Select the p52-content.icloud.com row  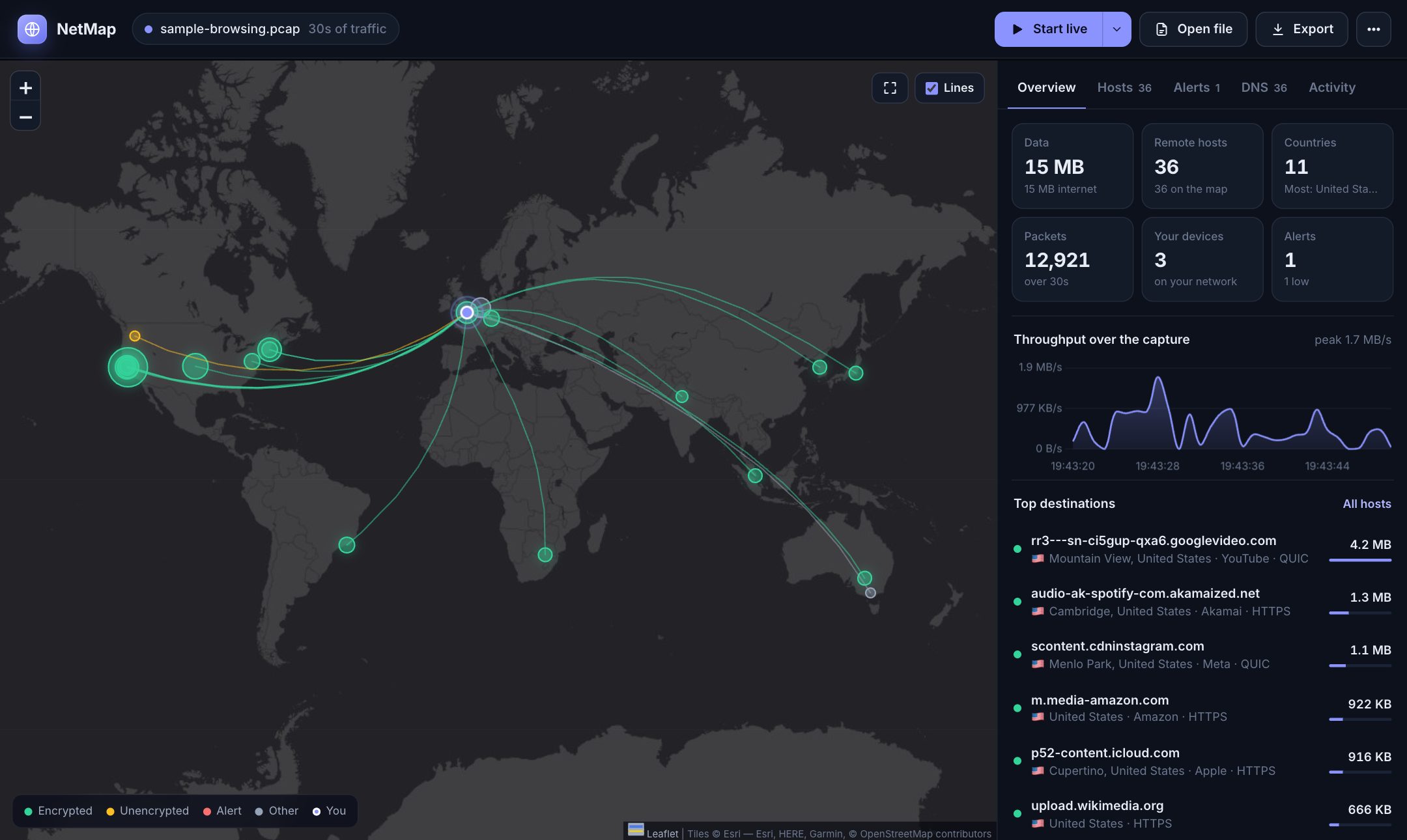(1202, 761)
